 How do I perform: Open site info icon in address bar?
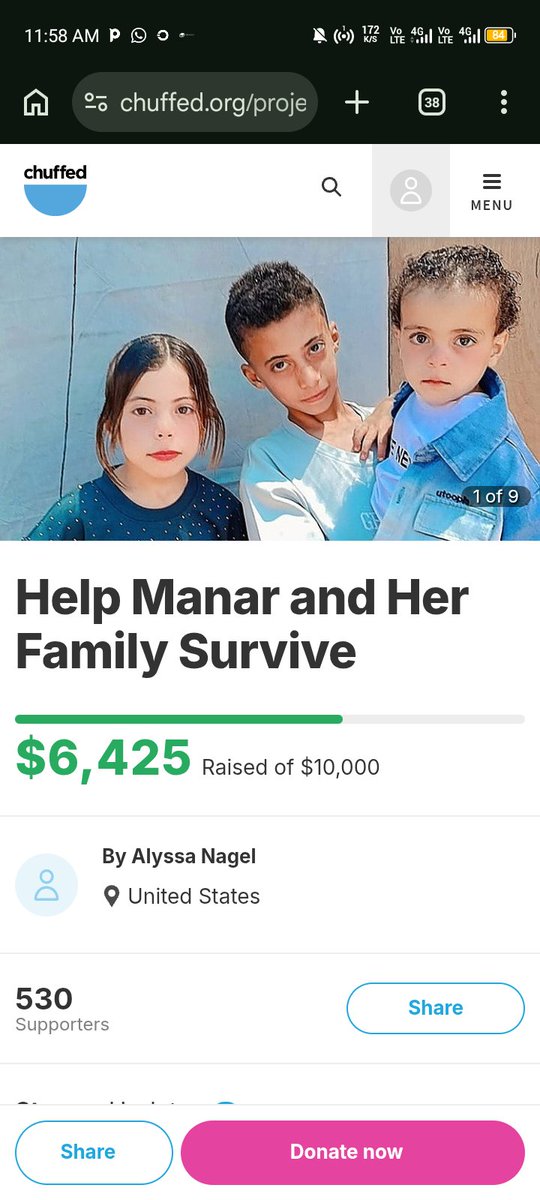click(96, 102)
